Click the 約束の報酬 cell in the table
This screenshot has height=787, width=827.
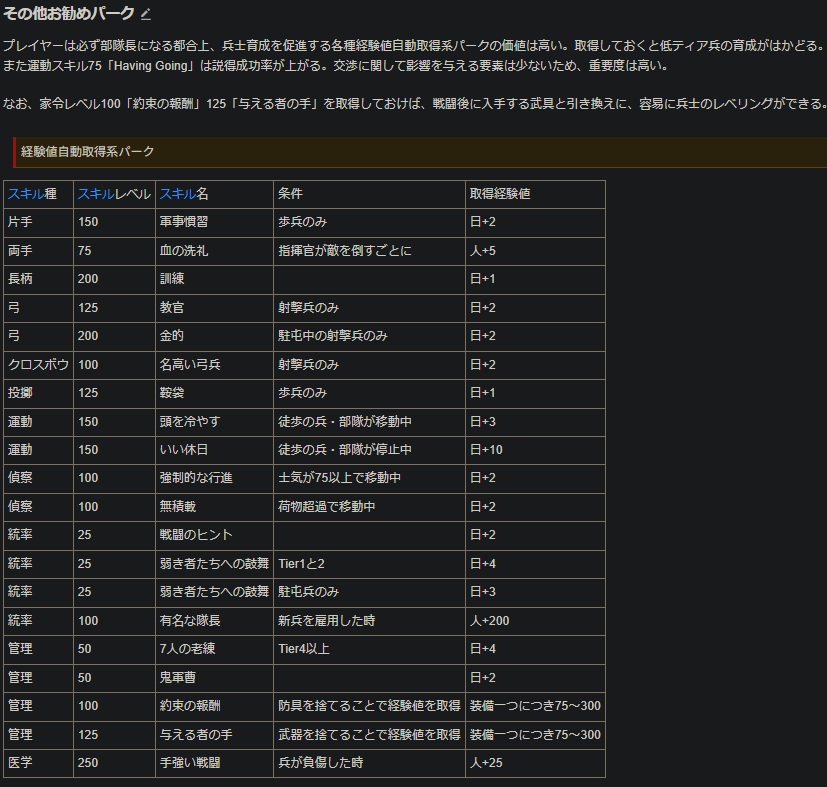[190, 706]
